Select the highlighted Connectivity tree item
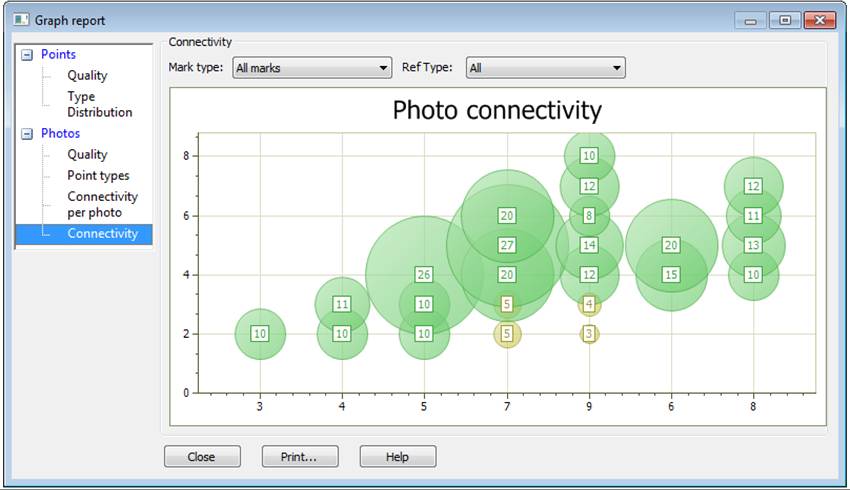 click(102, 234)
